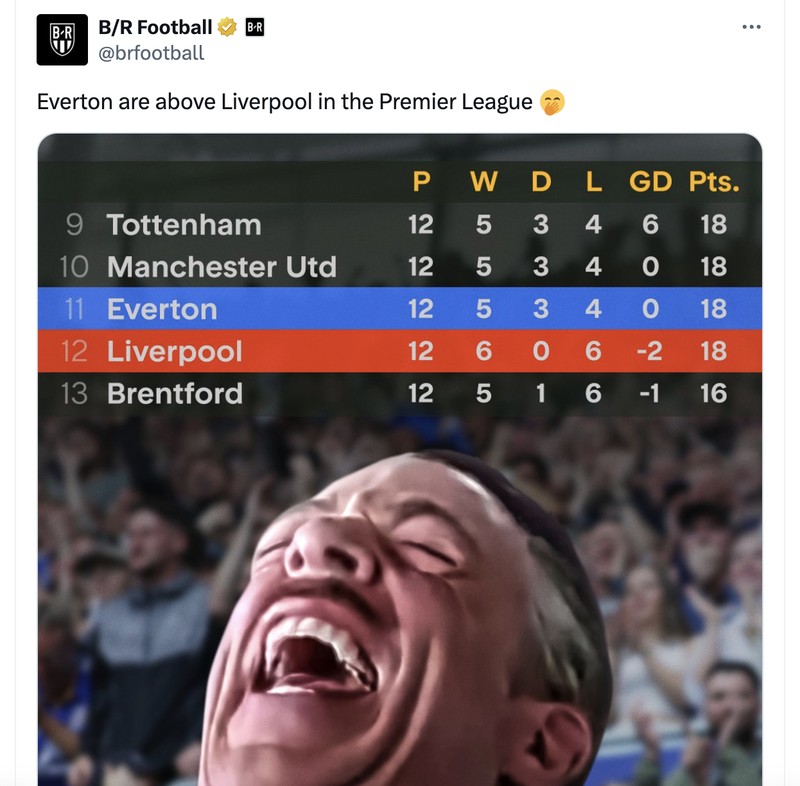Open the tweet options via three-dot menu

tap(750, 28)
